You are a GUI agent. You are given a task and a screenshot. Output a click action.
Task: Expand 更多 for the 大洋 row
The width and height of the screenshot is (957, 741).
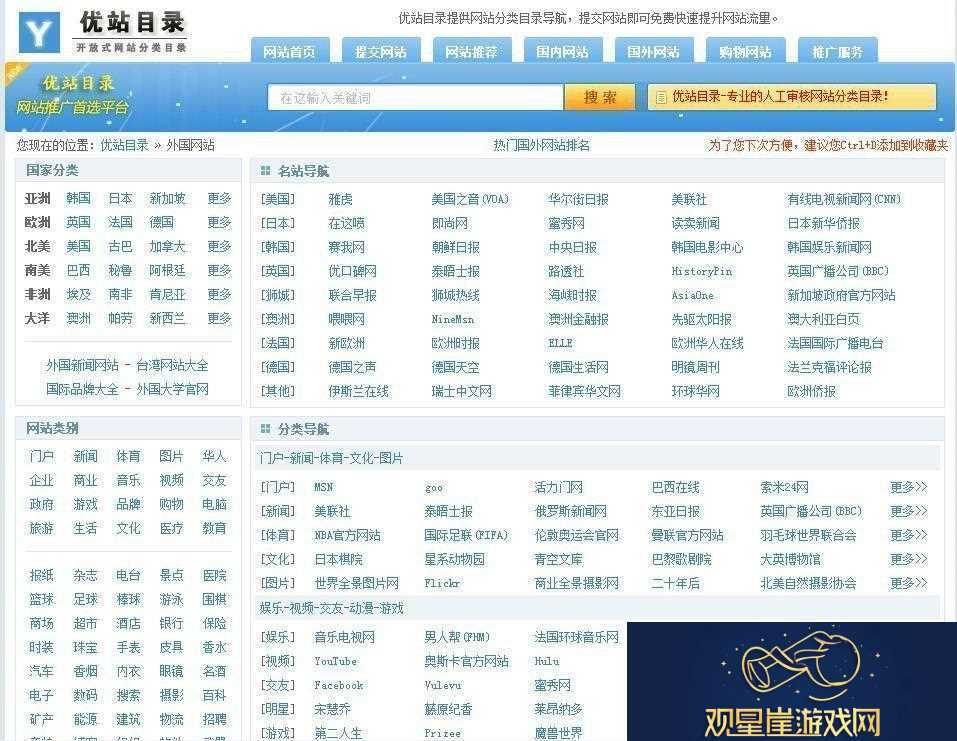(219, 318)
